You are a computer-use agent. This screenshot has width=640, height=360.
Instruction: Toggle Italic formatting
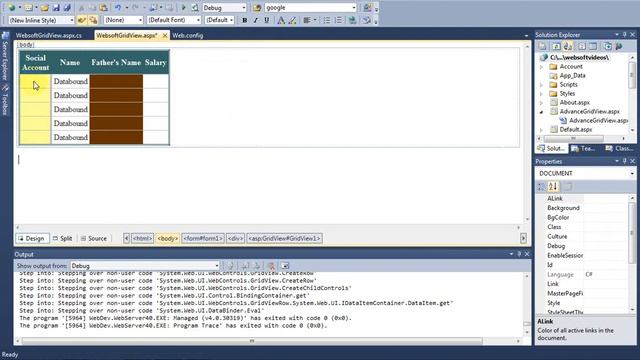coord(256,20)
